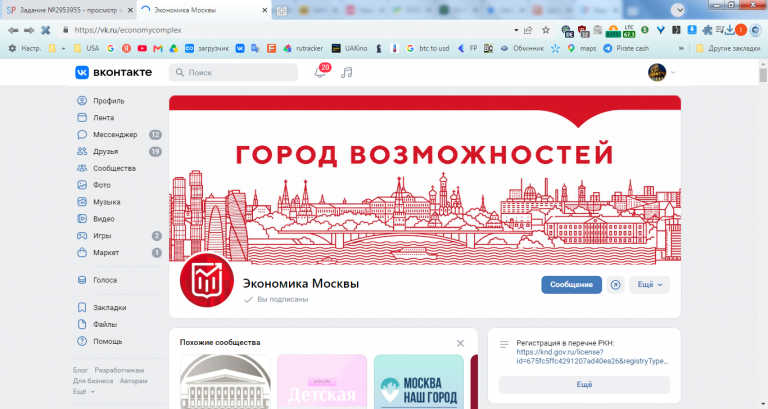The image size is (768, 409).
Task: Open Мессенджер in the sidebar
Action: (119, 135)
